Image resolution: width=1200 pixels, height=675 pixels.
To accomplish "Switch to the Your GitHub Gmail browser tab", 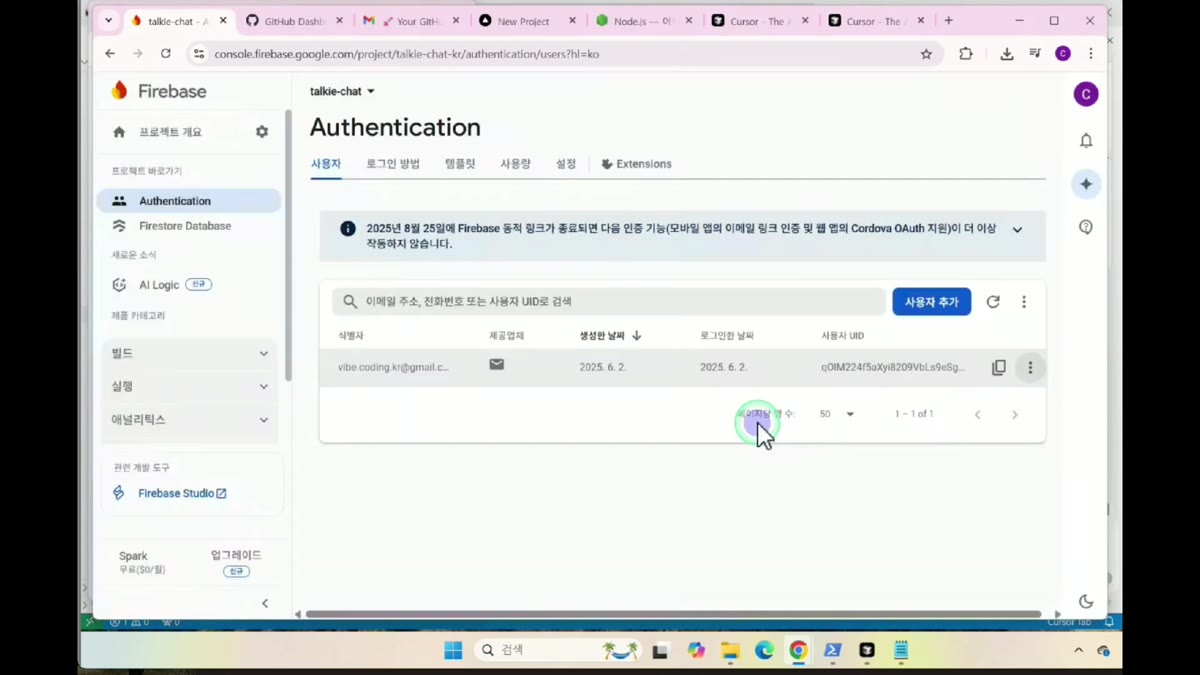I will (411, 21).
